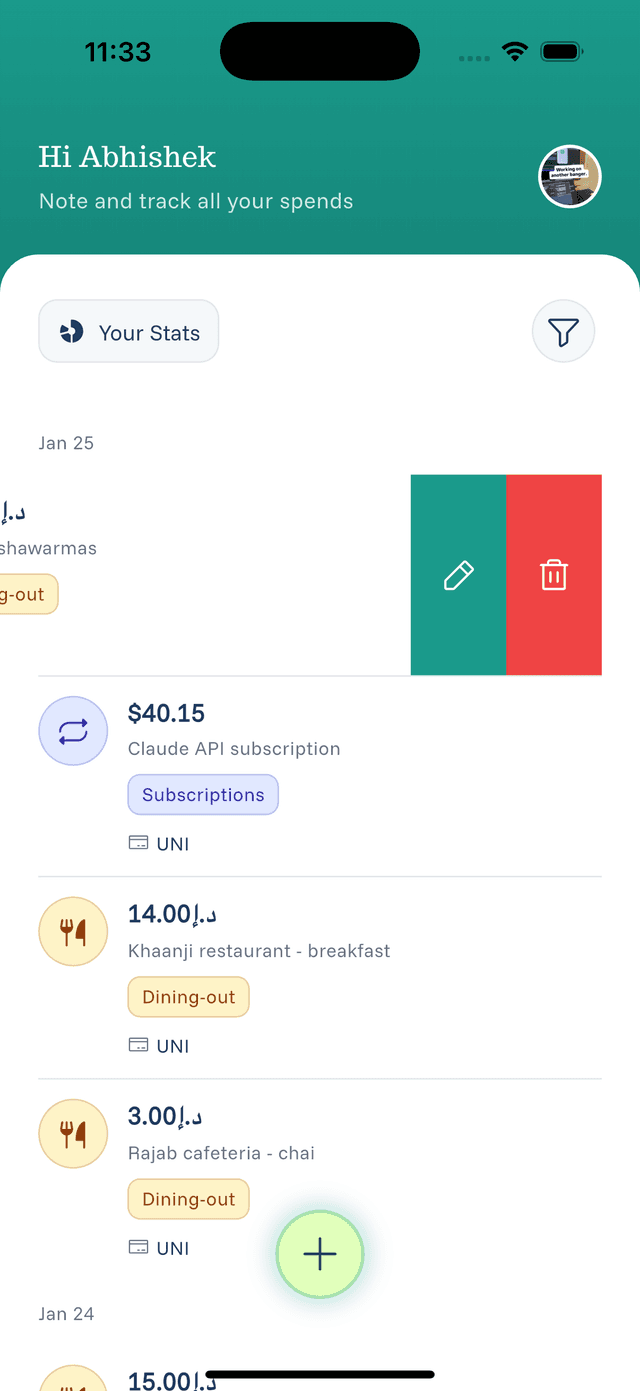Tap the red trash icon to delete shawarmas expense
Screen dimensions: 640x1391
click(x=554, y=574)
